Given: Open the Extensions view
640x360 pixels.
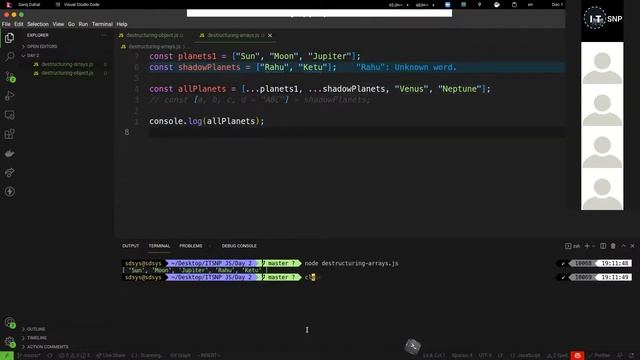Looking at the screenshot, I should (9, 134).
